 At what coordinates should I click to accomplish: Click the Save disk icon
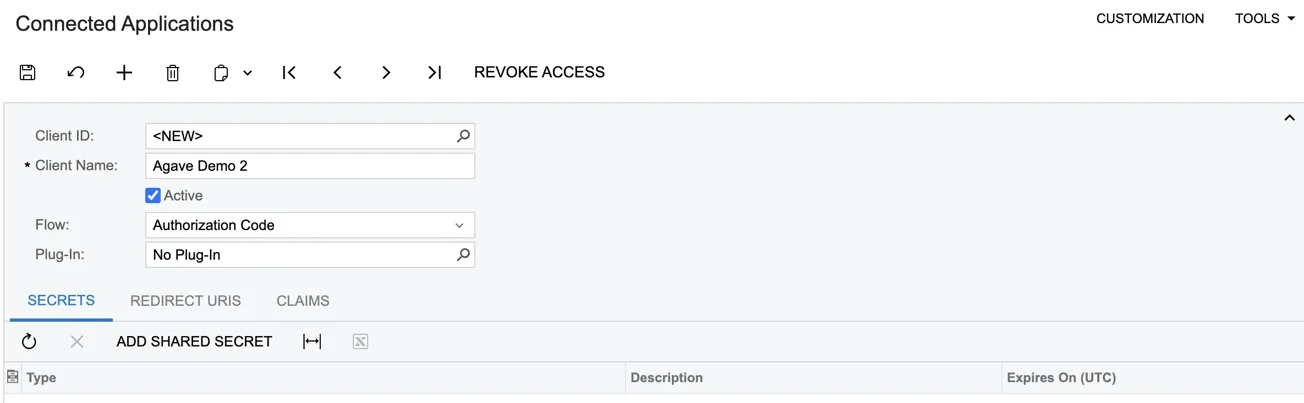click(28, 72)
